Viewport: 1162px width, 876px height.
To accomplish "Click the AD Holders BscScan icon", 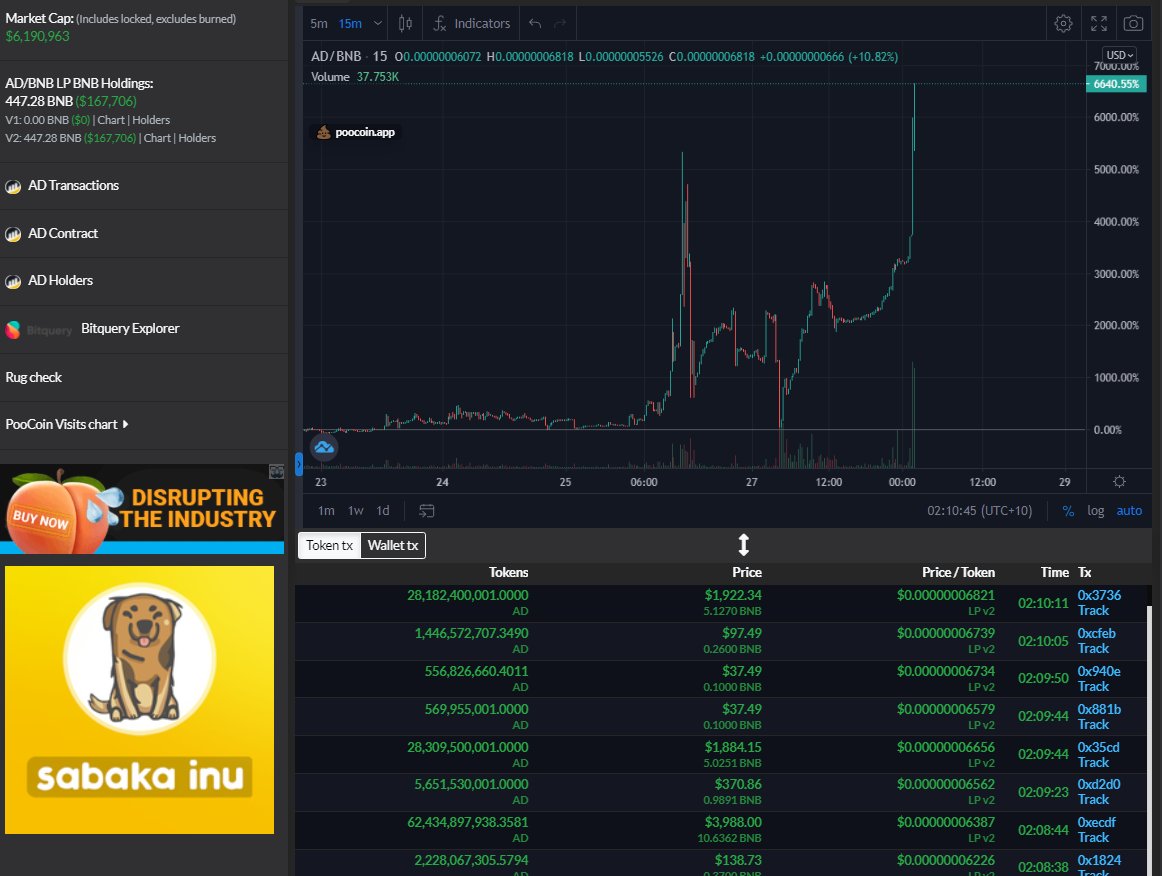I will [13, 282].
